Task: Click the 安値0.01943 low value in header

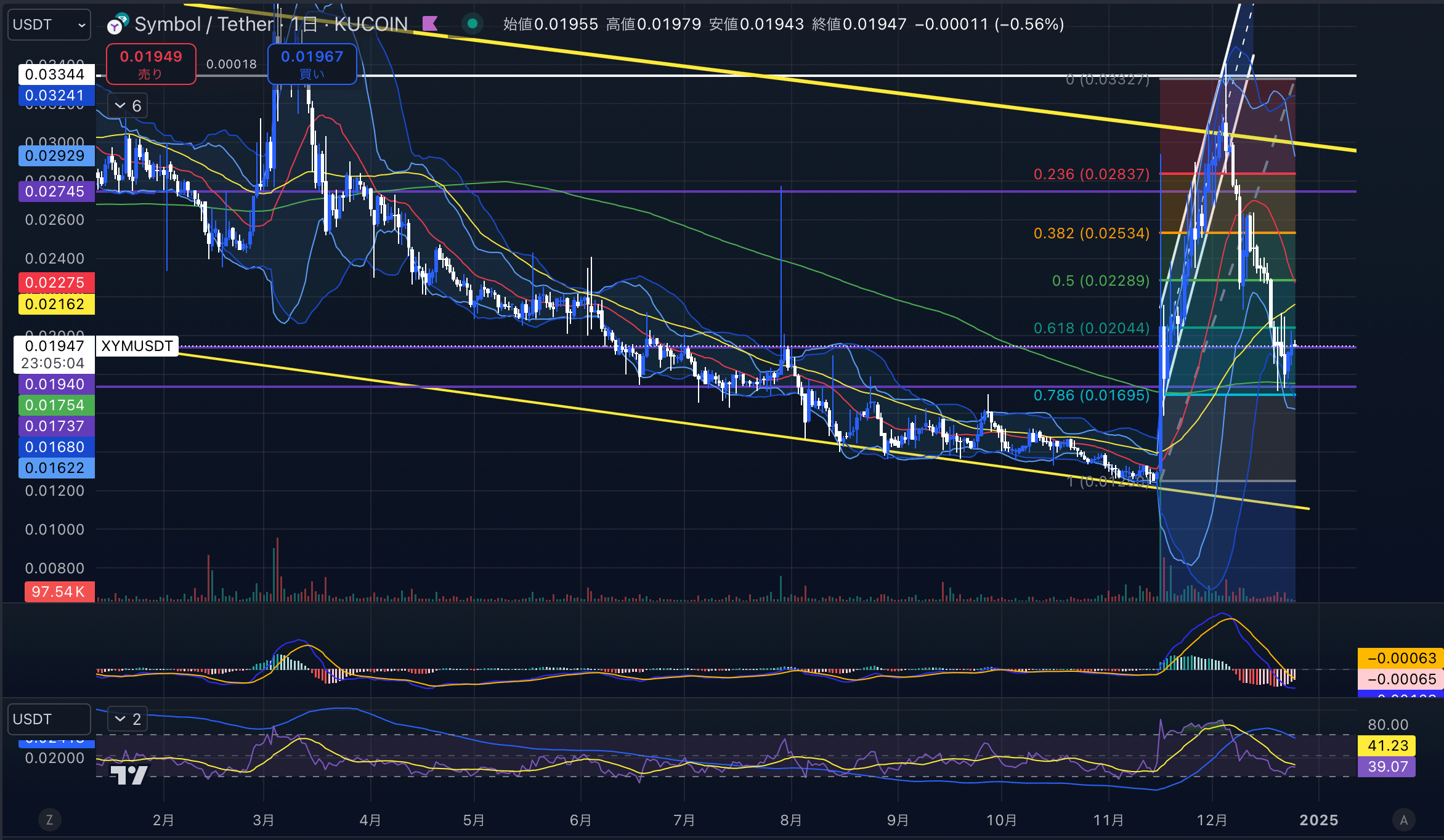Action: [x=756, y=24]
